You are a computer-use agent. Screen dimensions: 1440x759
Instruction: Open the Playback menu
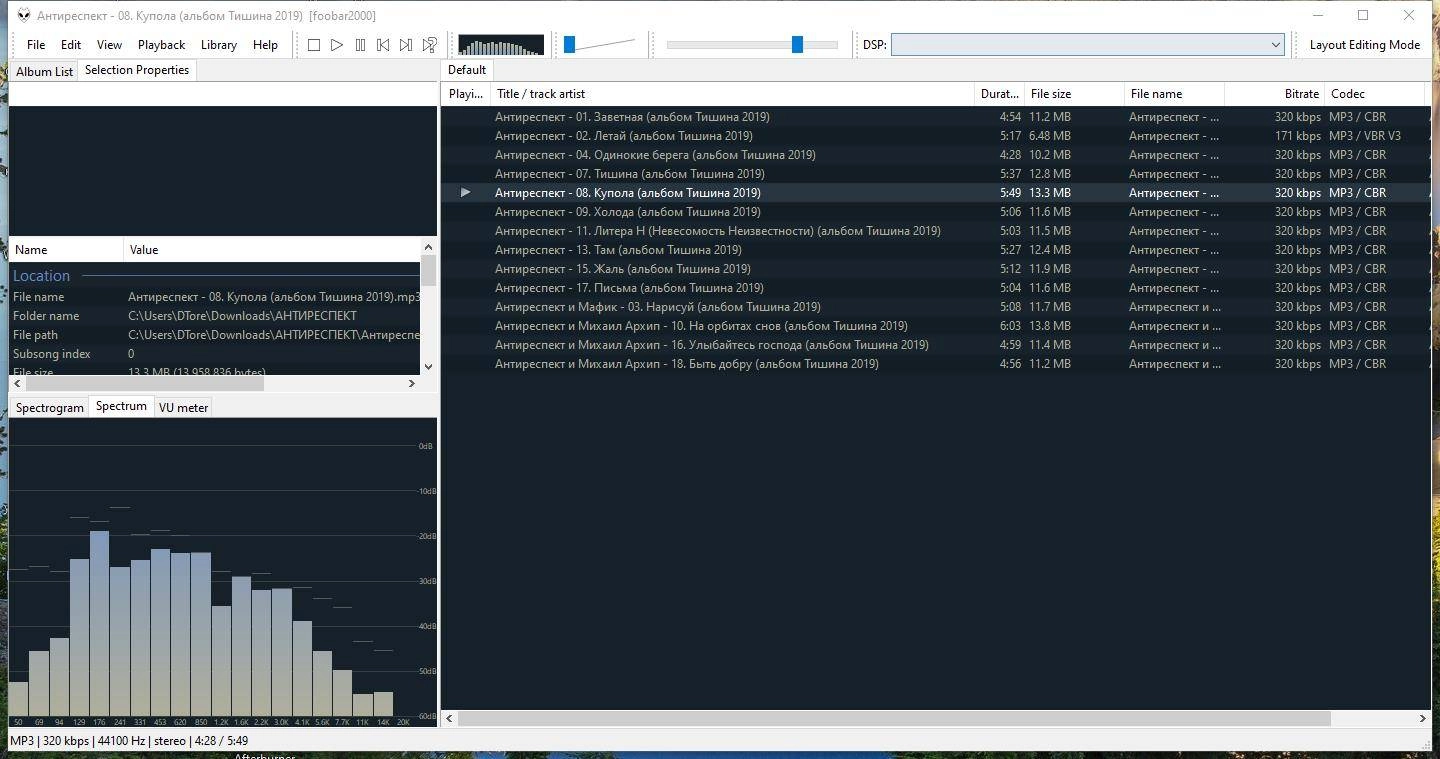[161, 45]
